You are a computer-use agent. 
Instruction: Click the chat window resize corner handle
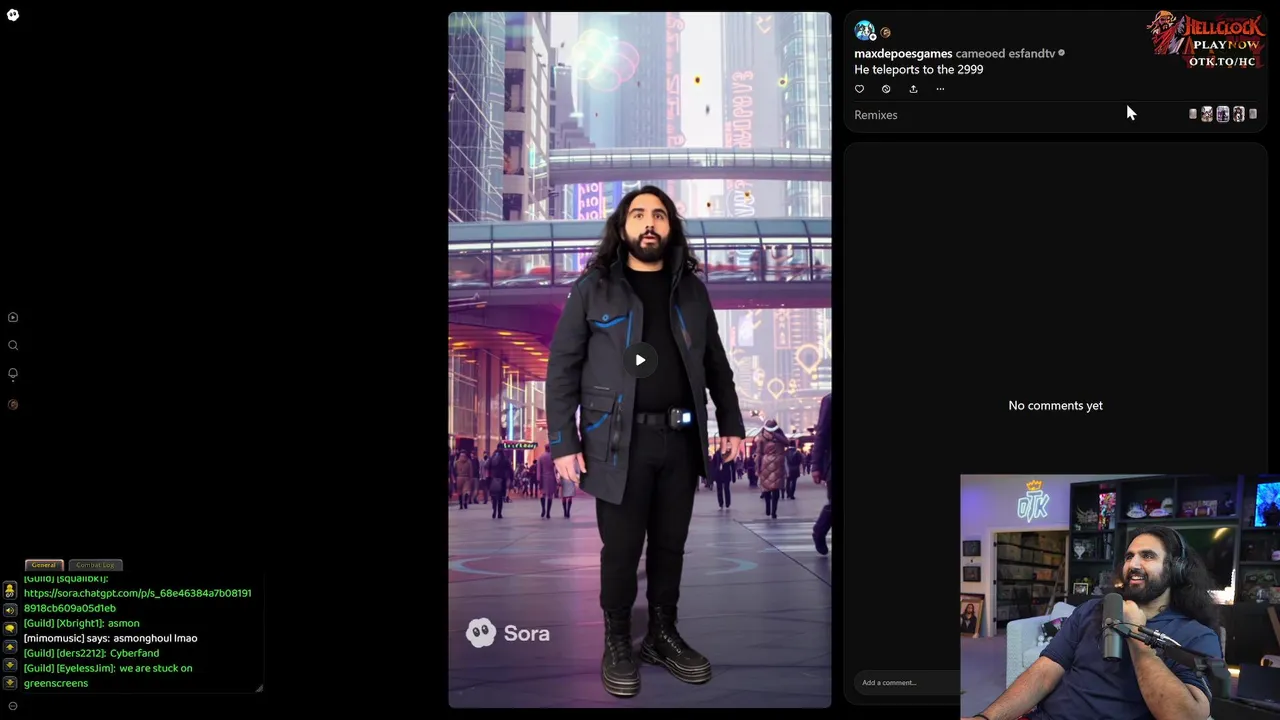[259, 687]
